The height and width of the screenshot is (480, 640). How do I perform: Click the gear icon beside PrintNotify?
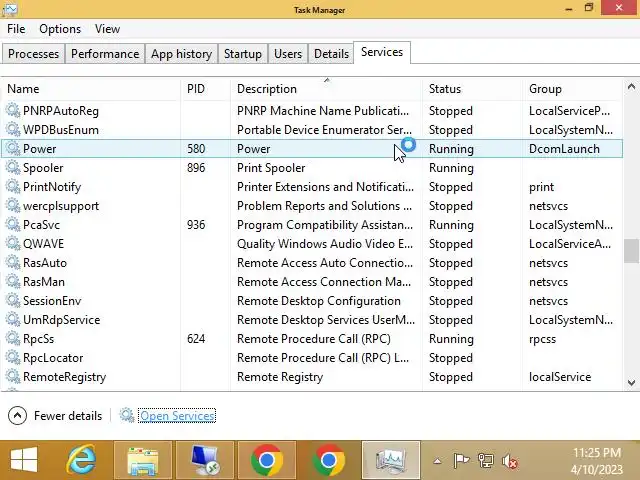pyautogui.click(x=13, y=187)
